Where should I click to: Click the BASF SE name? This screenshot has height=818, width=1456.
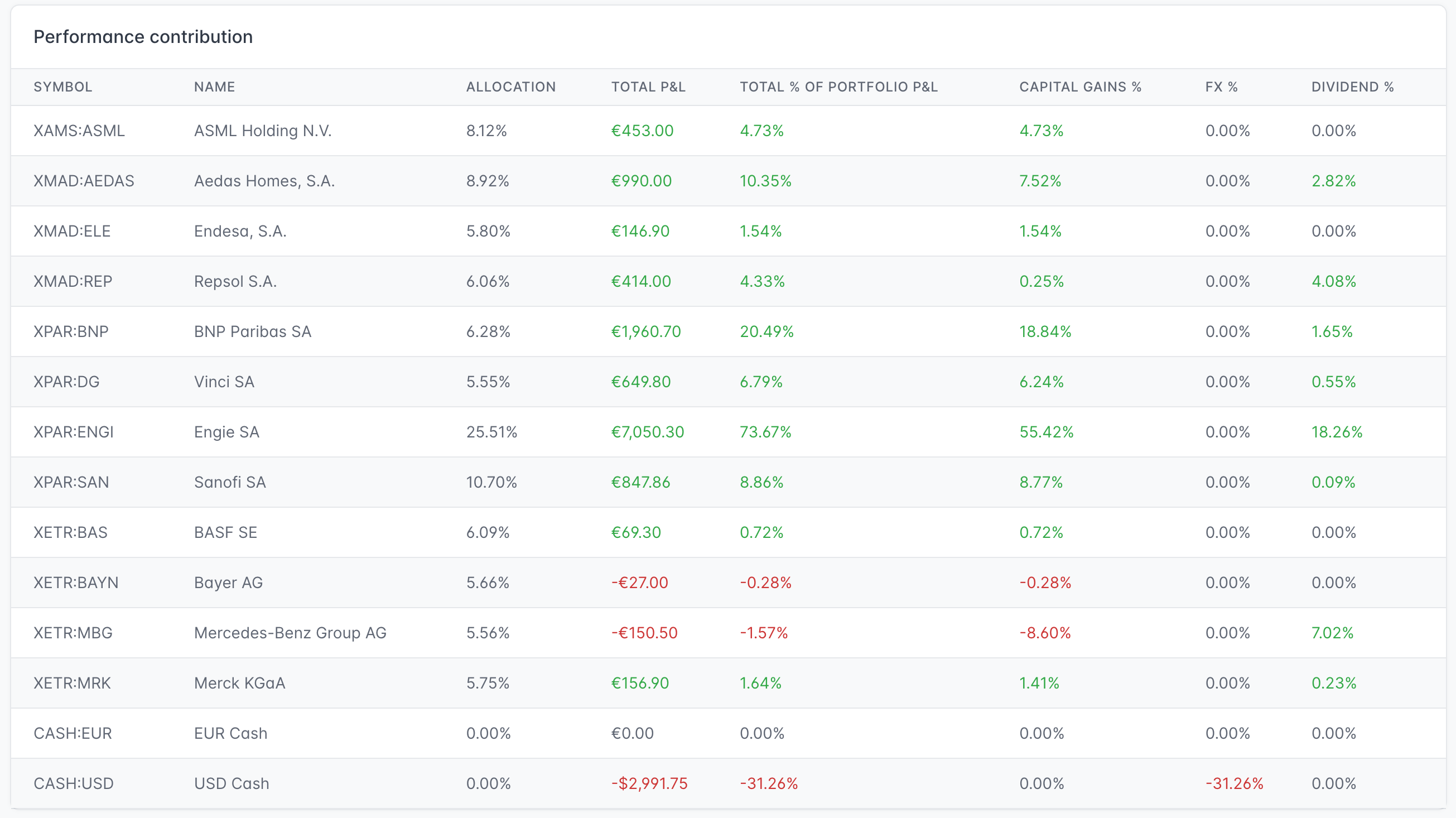225,532
